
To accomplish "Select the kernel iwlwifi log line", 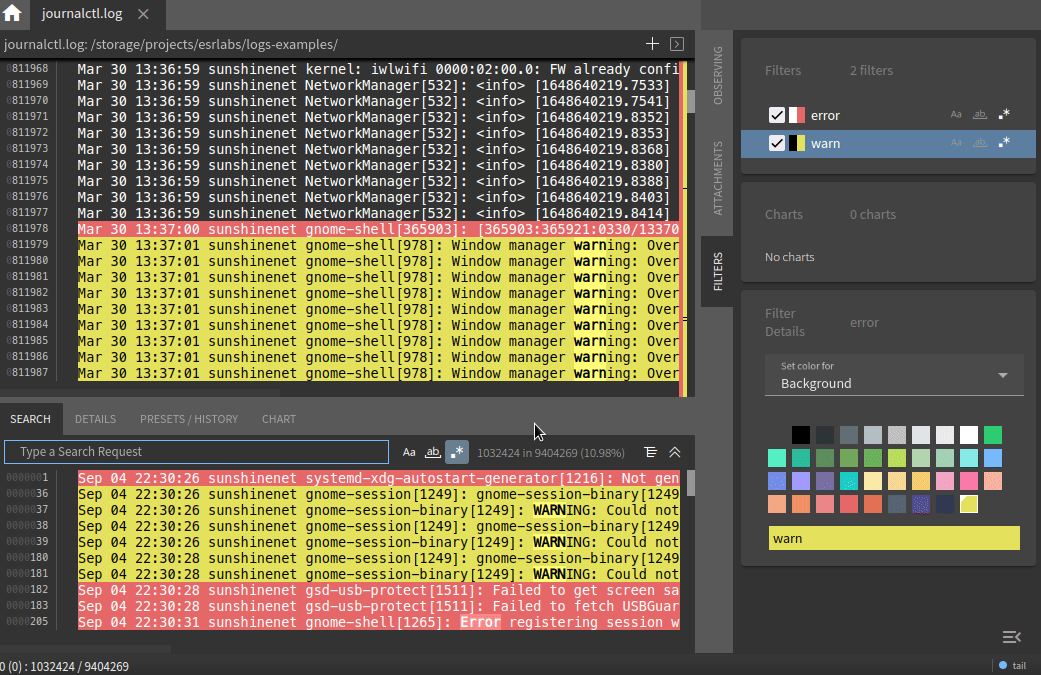I will tap(378, 70).
